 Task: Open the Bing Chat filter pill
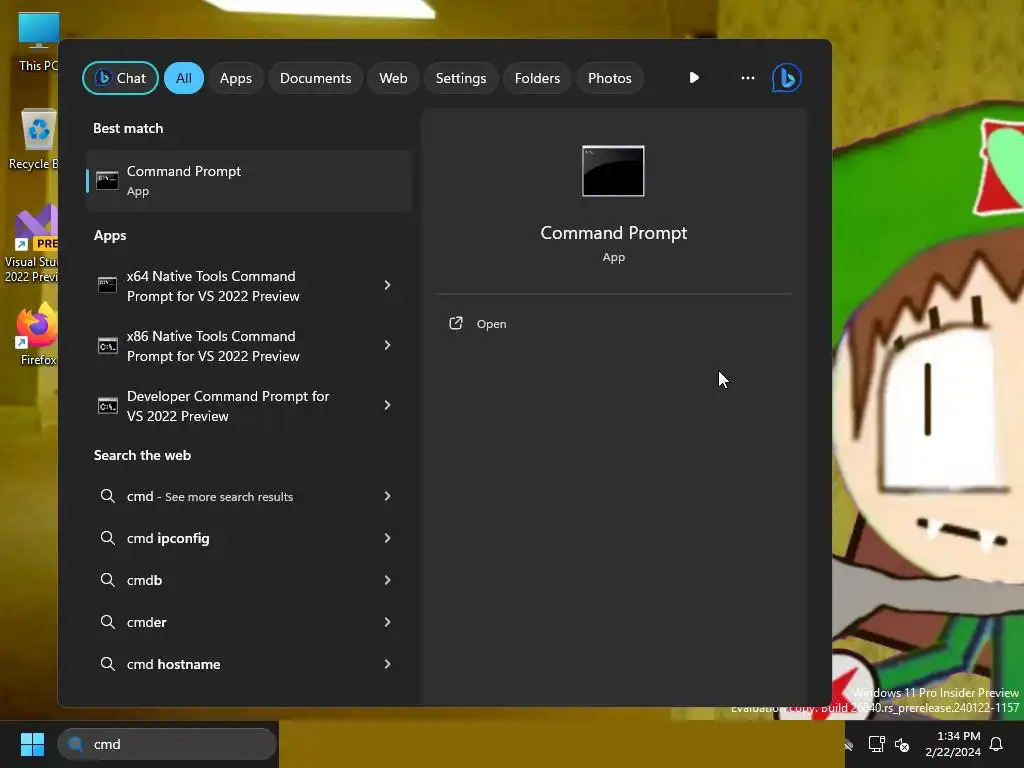[x=120, y=78]
